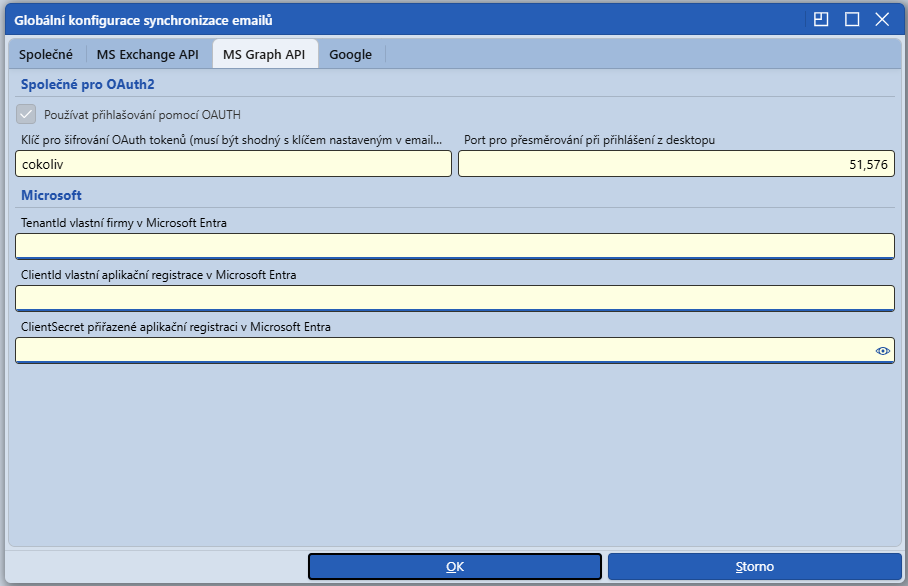Close the email synchronization dialog

(882, 20)
